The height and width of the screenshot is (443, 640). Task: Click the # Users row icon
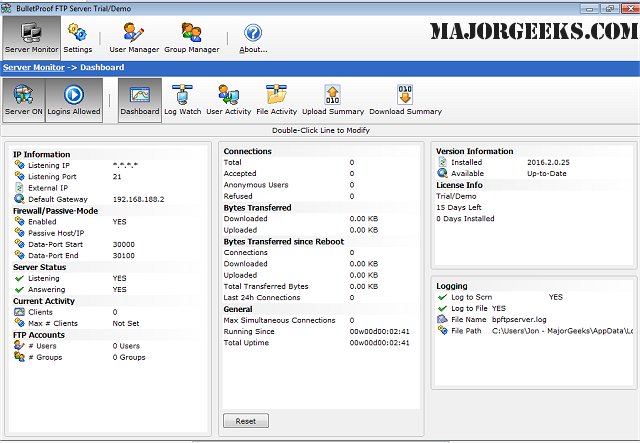[x=19, y=346]
